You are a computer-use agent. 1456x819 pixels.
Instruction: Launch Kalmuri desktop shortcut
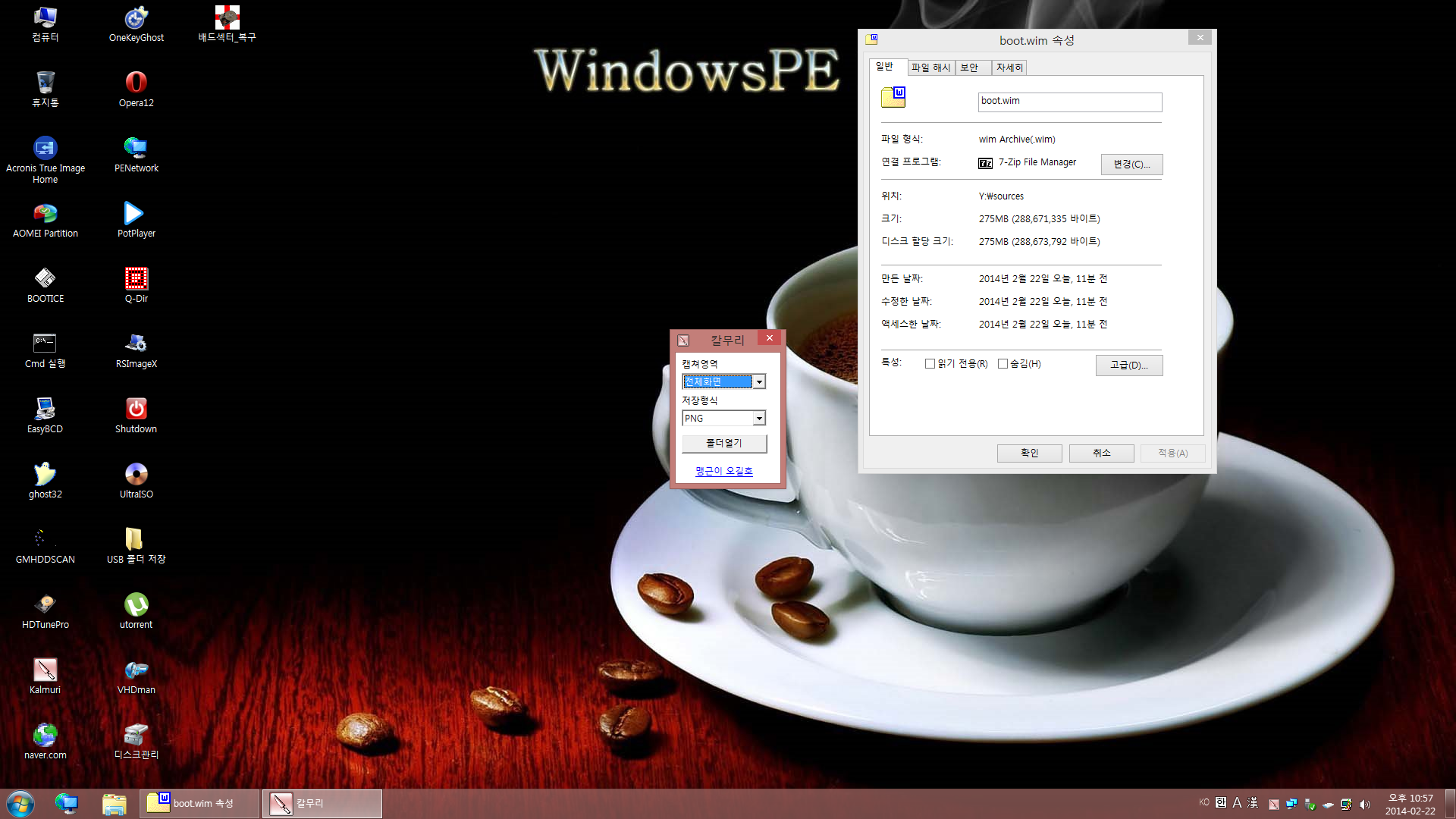[x=45, y=676]
